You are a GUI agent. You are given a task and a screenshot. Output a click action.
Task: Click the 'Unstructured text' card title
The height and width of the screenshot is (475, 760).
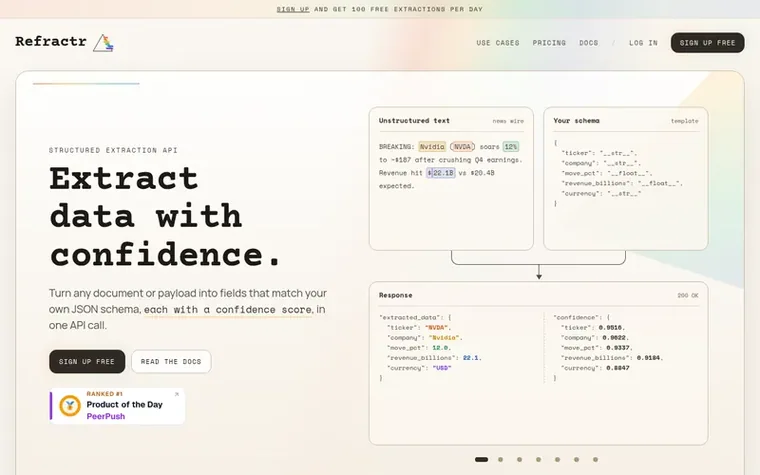[414, 121]
